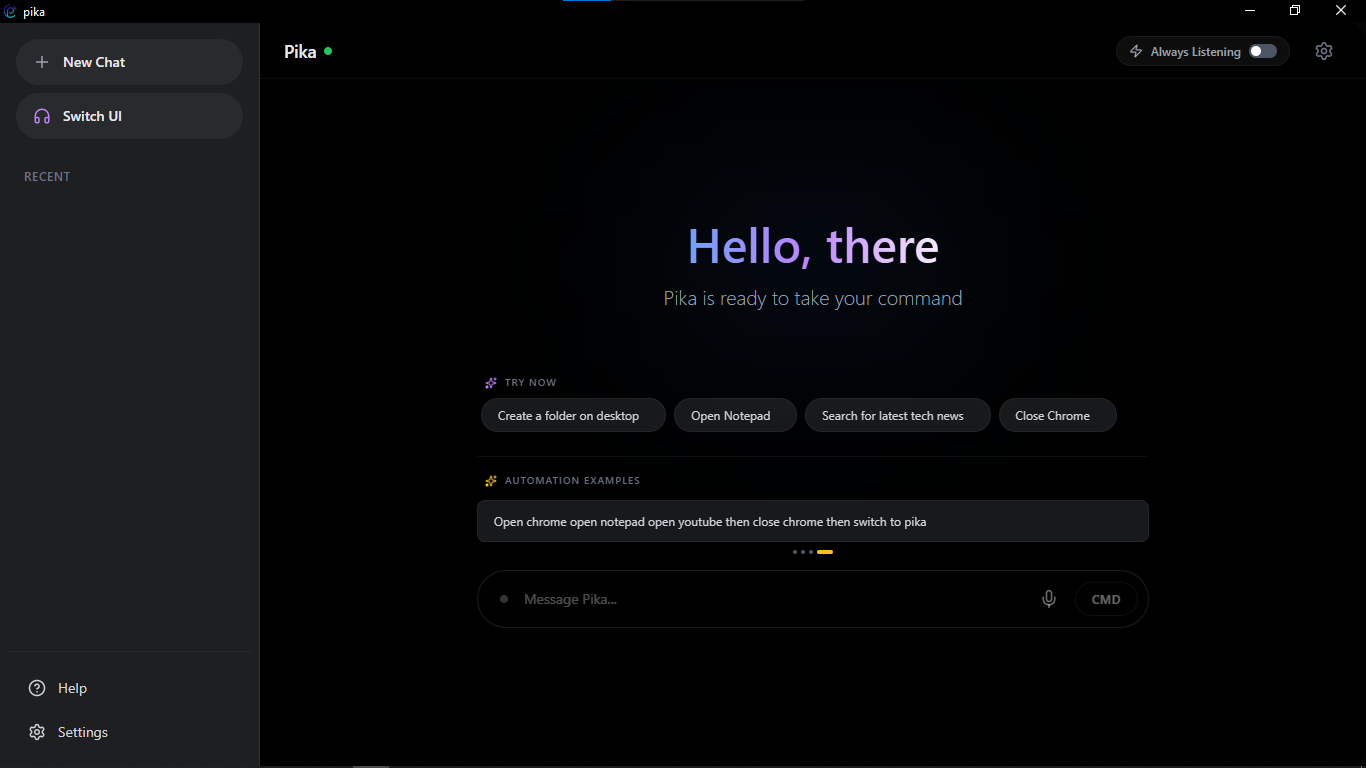
Task: Open Switch UI from the sidebar
Action: [x=128, y=116]
